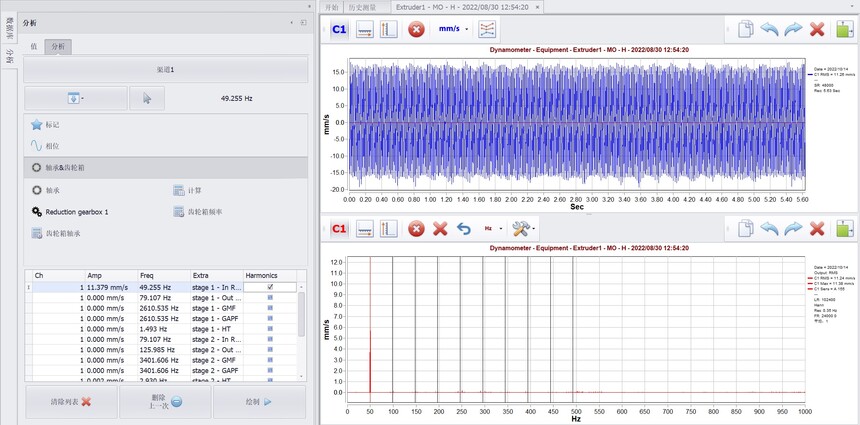Click the cursor pointer tool button
860x425 pixels.
147,98
